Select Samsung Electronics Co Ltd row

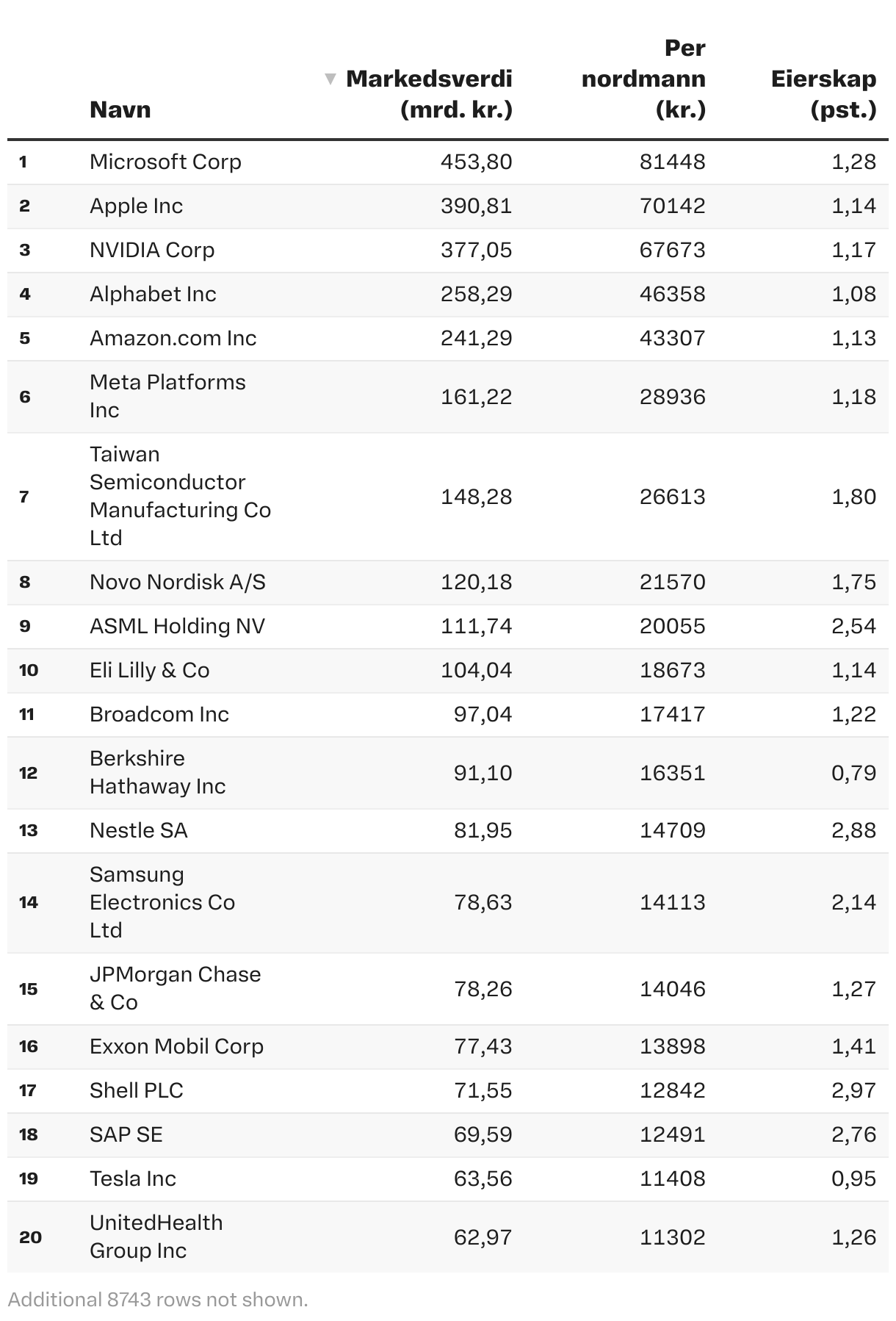tap(162, 902)
